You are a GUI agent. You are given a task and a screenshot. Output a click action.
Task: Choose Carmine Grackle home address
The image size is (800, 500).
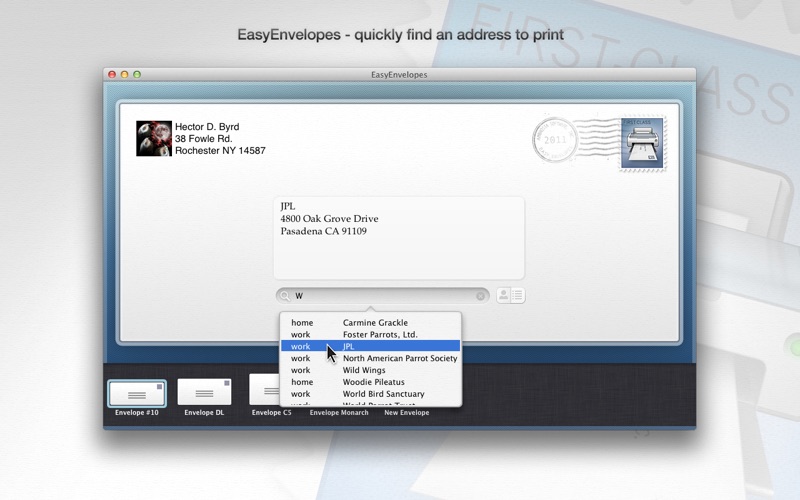370,323
